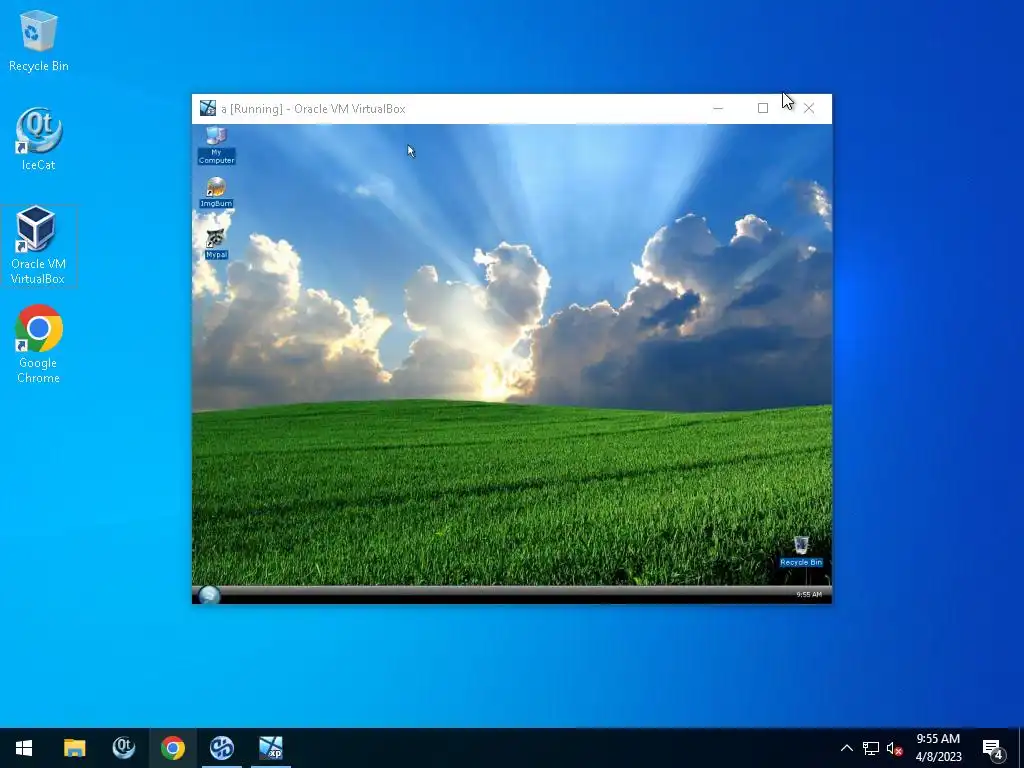Launch IceCat from the host desktop

[39, 140]
